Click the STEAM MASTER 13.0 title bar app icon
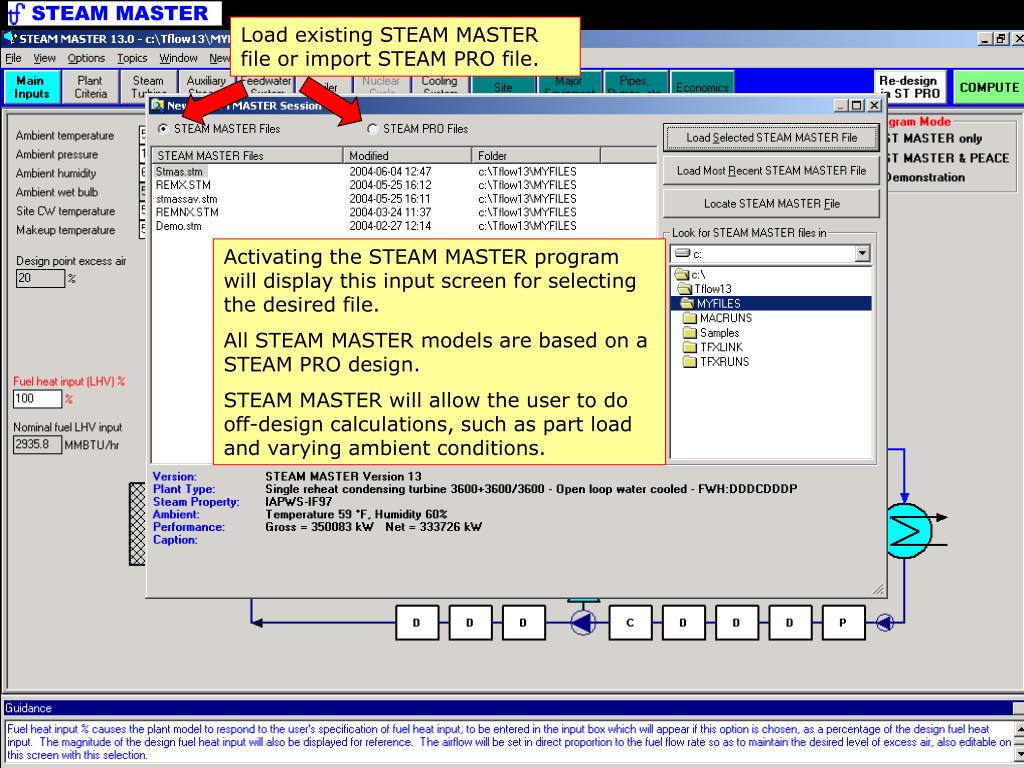The width and height of the screenshot is (1024, 768). (x=10, y=38)
